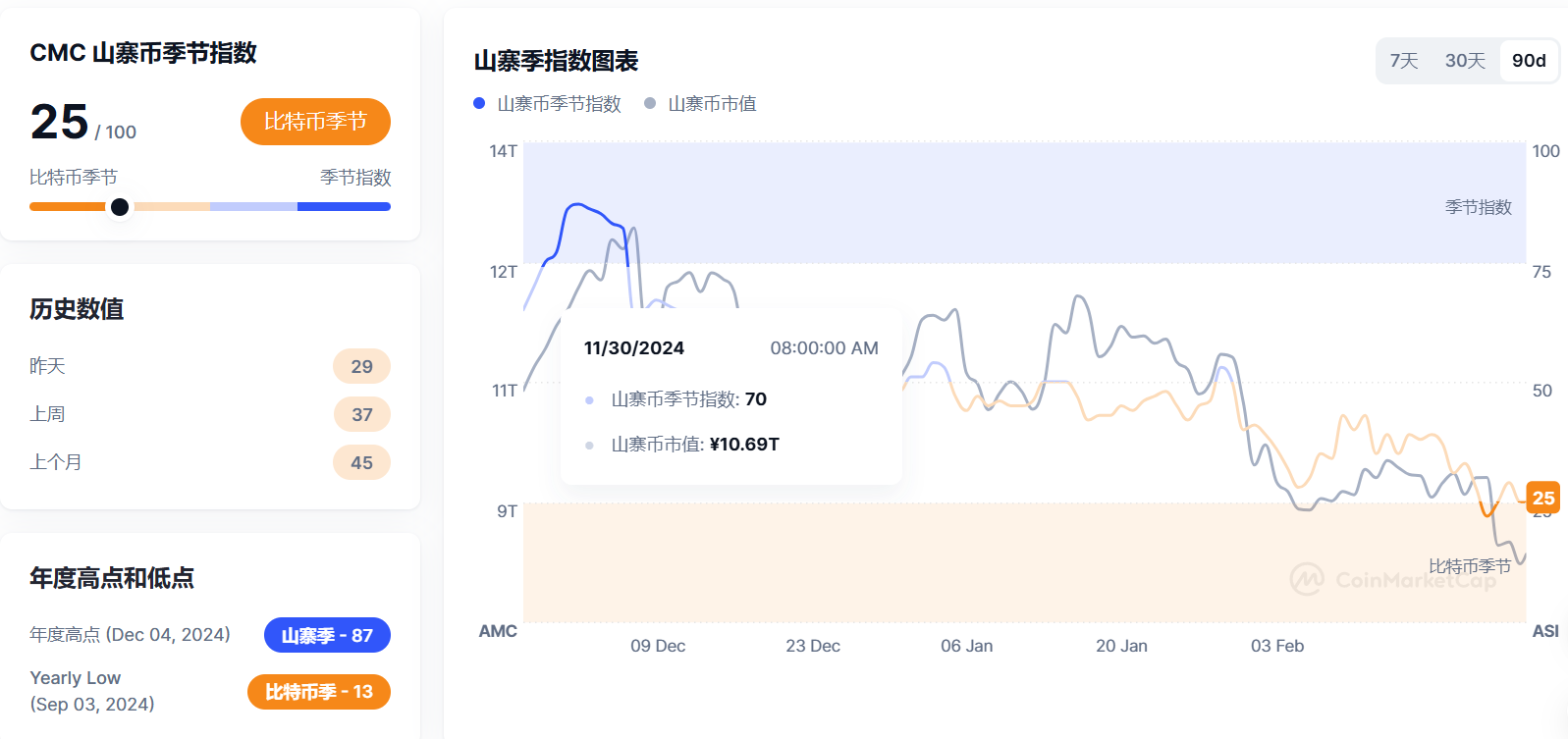
Task: Click the tooltip time 08:00:00 AM
Action: [x=824, y=348]
